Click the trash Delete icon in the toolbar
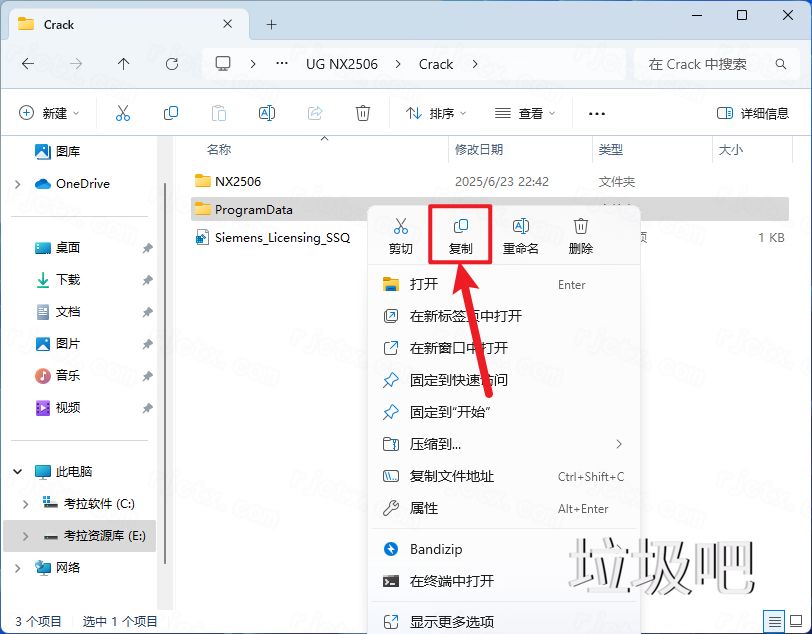 (x=363, y=112)
